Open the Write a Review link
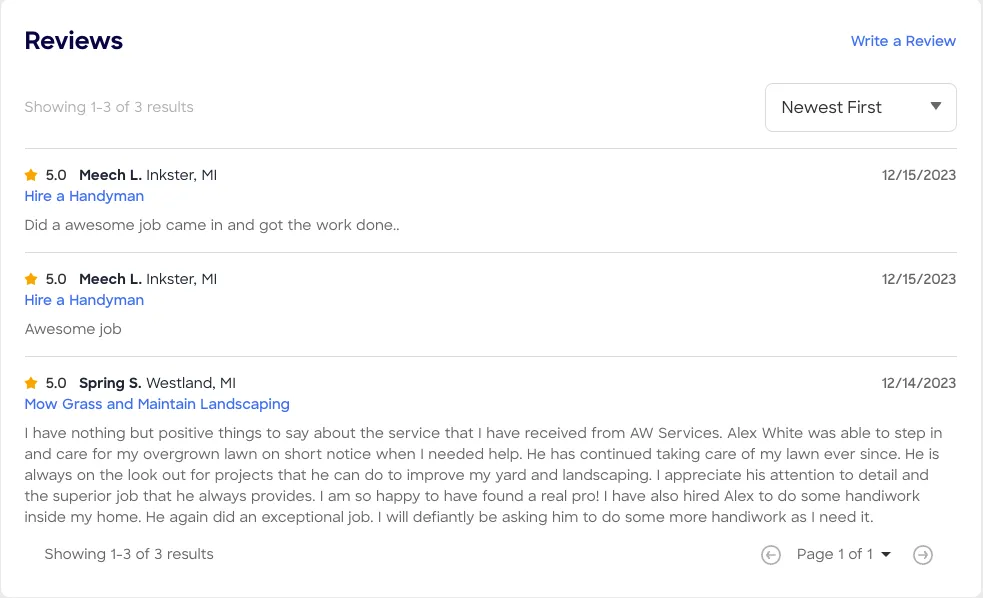The image size is (983, 598). pyautogui.click(x=903, y=41)
